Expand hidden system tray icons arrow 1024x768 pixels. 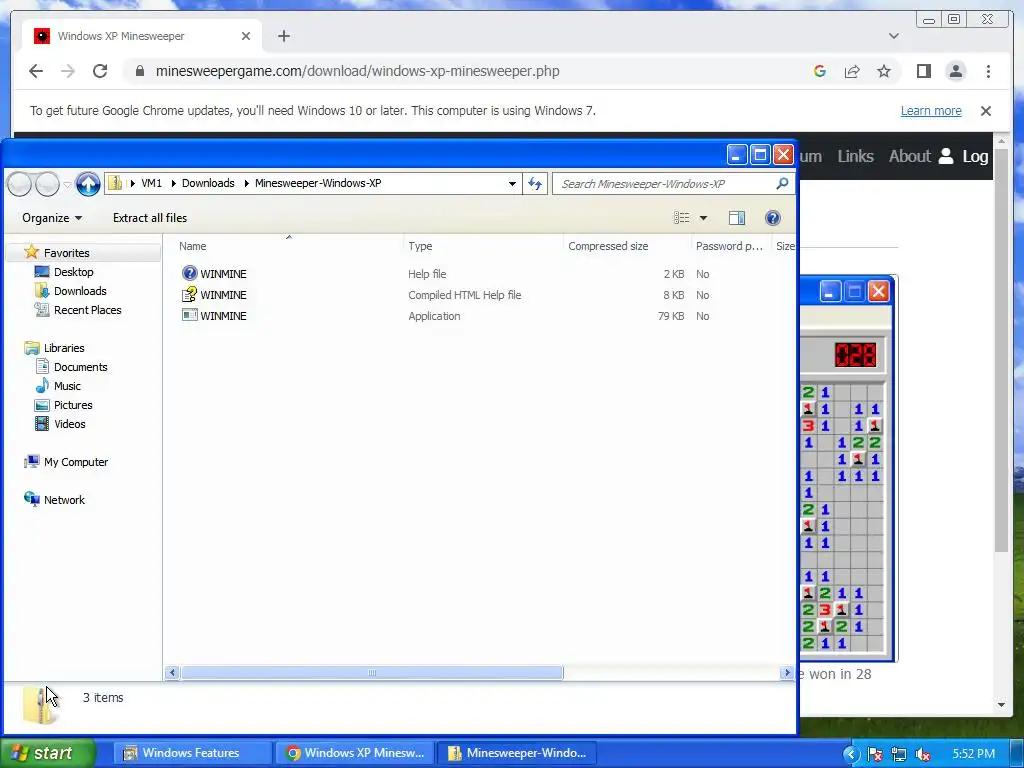851,754
